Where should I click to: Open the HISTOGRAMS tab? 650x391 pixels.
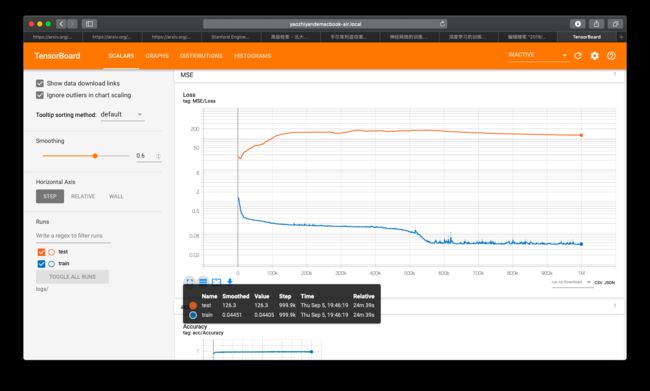[252, 56]
